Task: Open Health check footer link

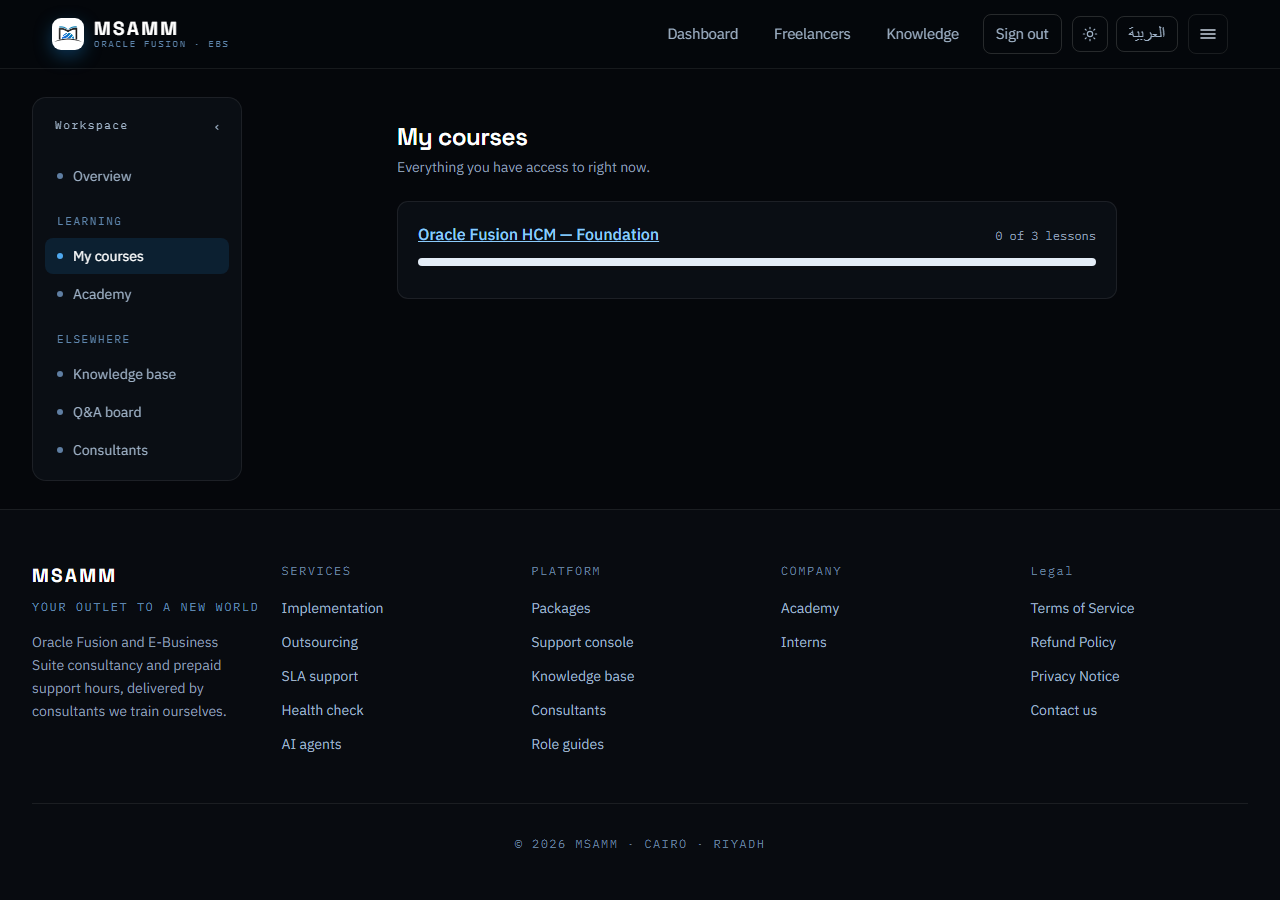Action: tap(322, 710)
